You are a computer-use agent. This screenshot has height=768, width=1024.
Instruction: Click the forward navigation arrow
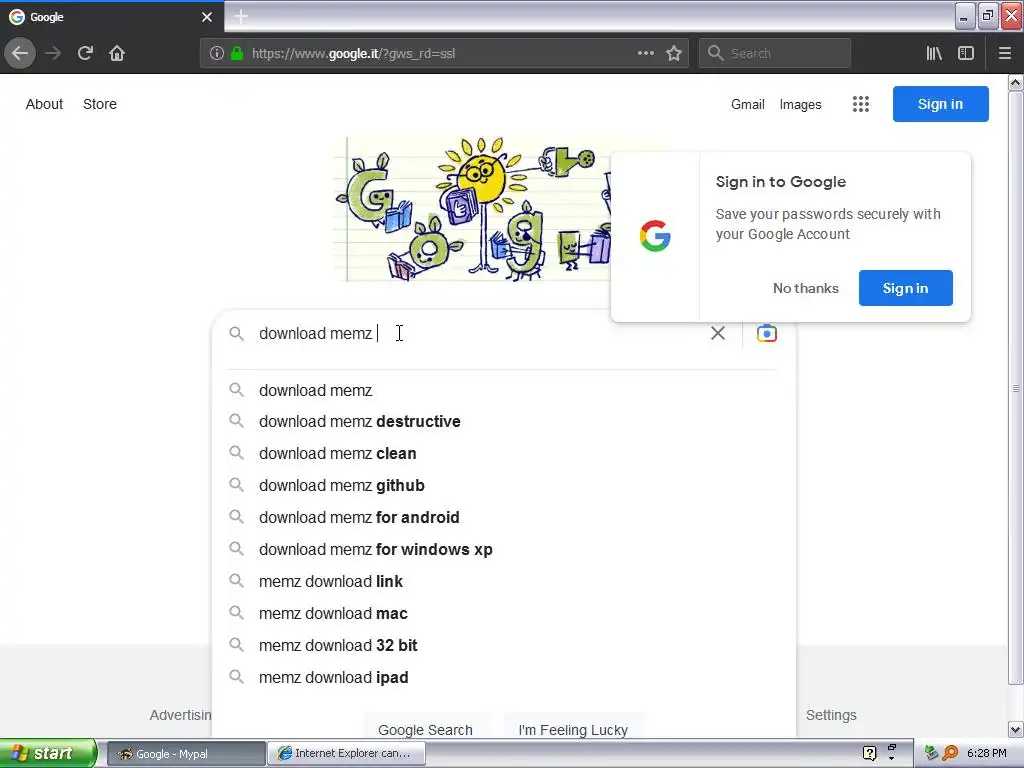tap(53, 53)
